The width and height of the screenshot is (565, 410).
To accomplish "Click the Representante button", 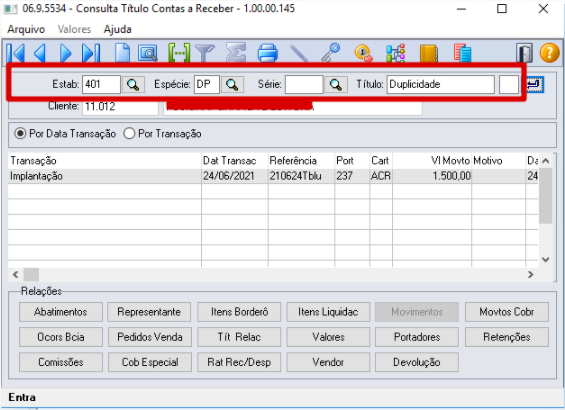I will click(x=149, y=312).
